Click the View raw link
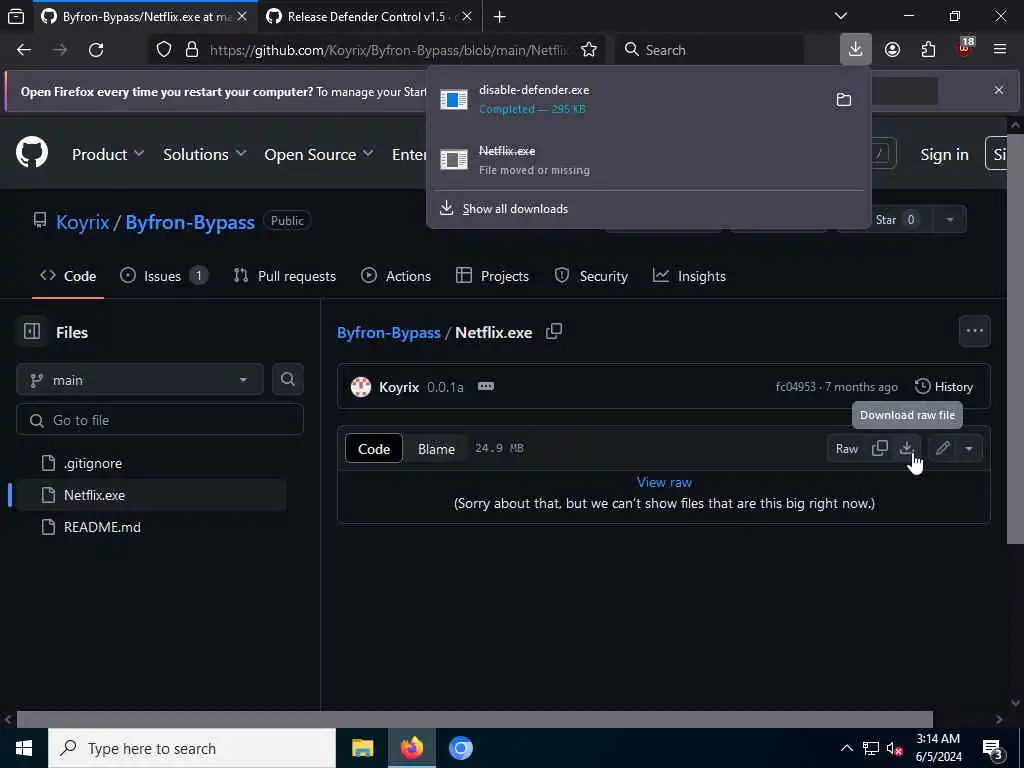Image resolution: width=1024 pixels, height=768 pixels. pyautogui.click(x=664, y=482)
